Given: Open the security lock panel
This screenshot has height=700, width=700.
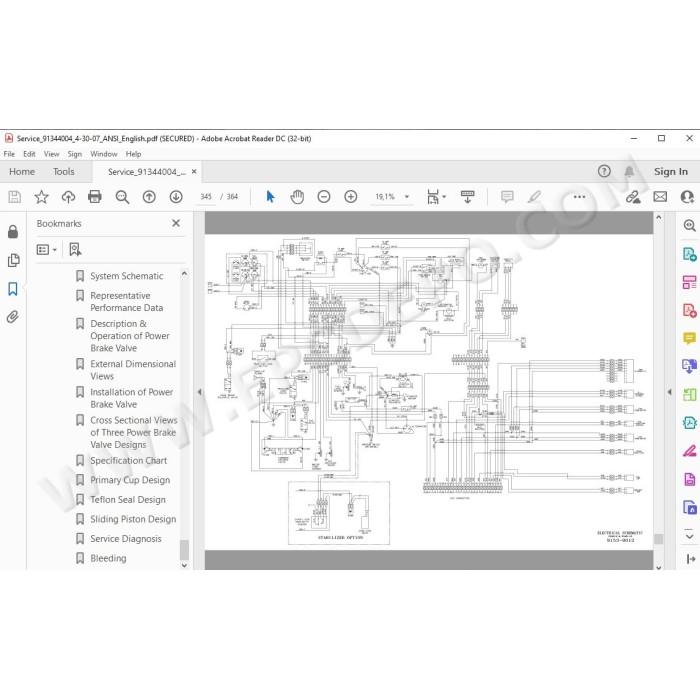Looking at the screenshot, I should [x=13, y=232].
